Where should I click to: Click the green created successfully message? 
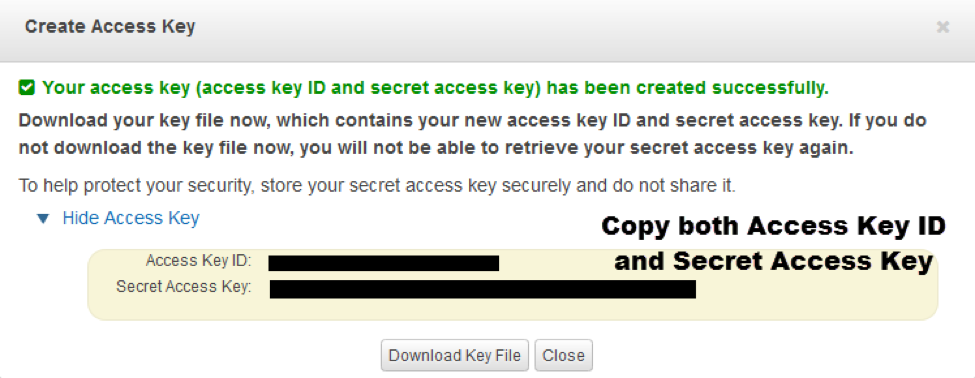pyautogui.click(x=435, y=88)
